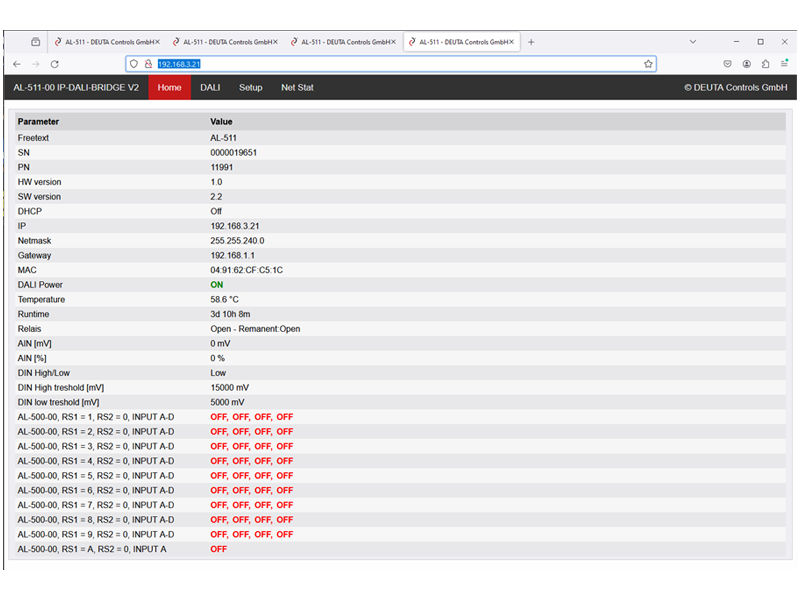Click the address bar showing 192.168.3.21

point(400,64)
